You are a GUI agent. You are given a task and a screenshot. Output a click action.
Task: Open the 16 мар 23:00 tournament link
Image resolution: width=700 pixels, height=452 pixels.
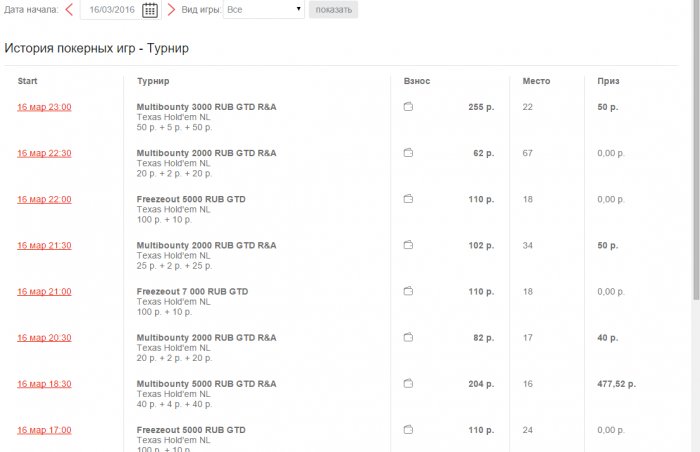[44, 107]
